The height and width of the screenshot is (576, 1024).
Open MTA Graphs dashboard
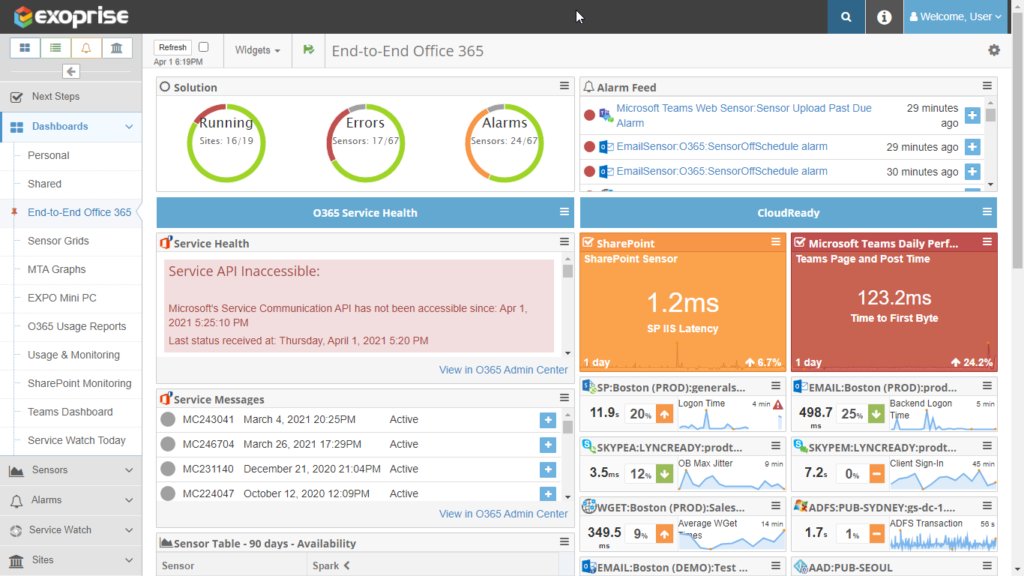[x=57, y=270]
